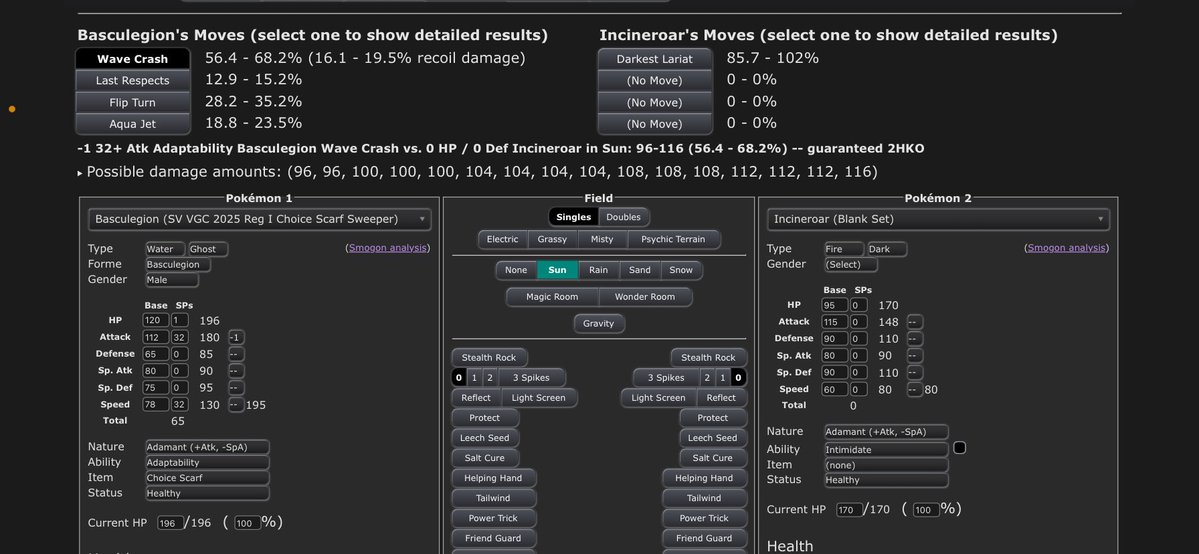This screenshot has width=1199, height=554.
Task: Toggle Helping Hand on Basculegion's side
Action: (x=494, y=478)
